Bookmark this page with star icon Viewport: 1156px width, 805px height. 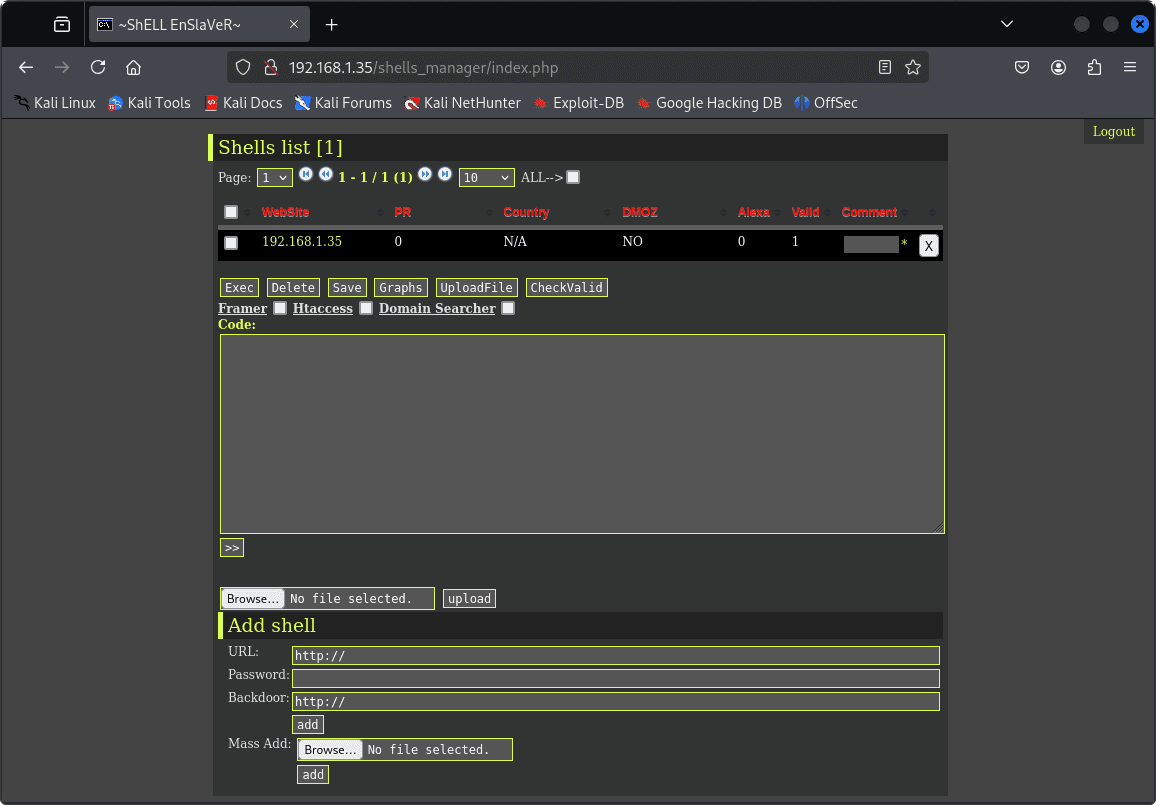tap(912, 67)
